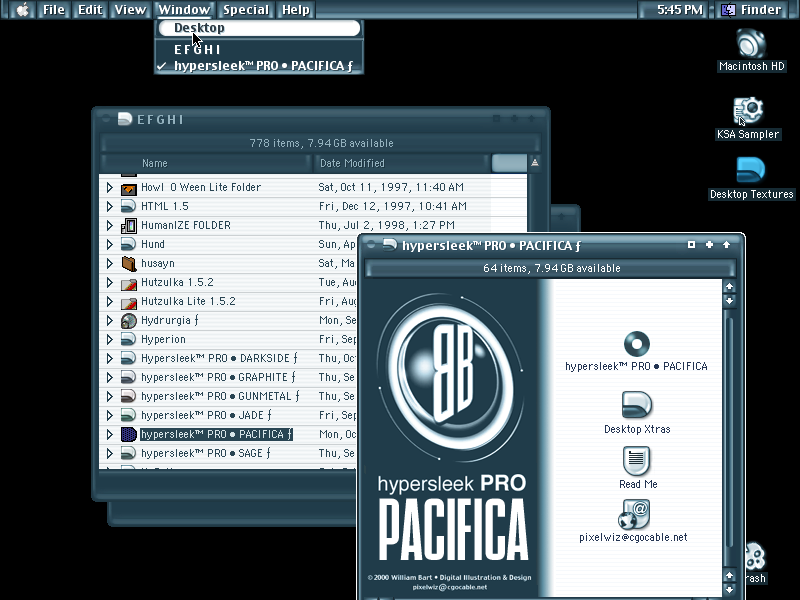Select the Macintosh HD desktop icon
800x600 pixels.
point(751,44)
